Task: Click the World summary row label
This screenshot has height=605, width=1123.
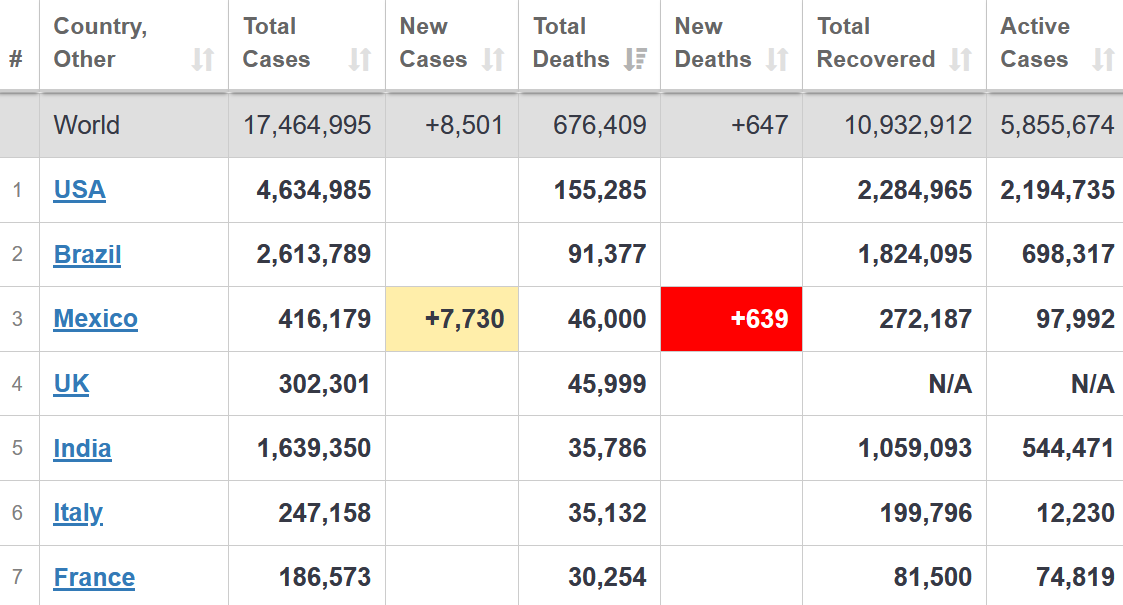Action: [87, 125]
